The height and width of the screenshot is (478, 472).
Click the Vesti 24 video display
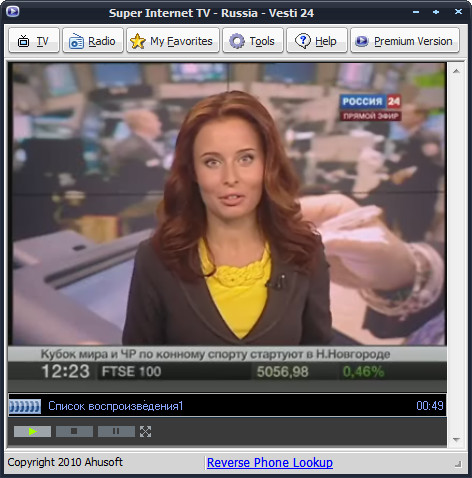(x=227, y=227)
